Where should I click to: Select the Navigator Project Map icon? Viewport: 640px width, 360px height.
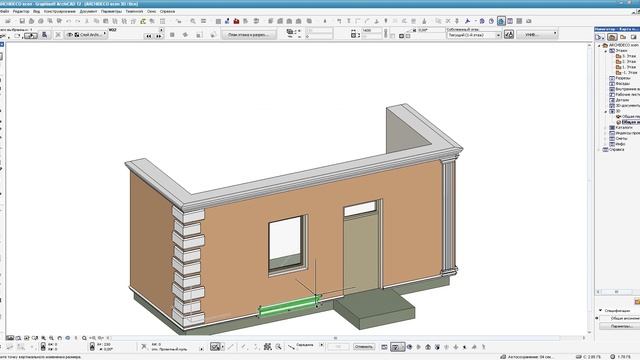click(612, 37)
